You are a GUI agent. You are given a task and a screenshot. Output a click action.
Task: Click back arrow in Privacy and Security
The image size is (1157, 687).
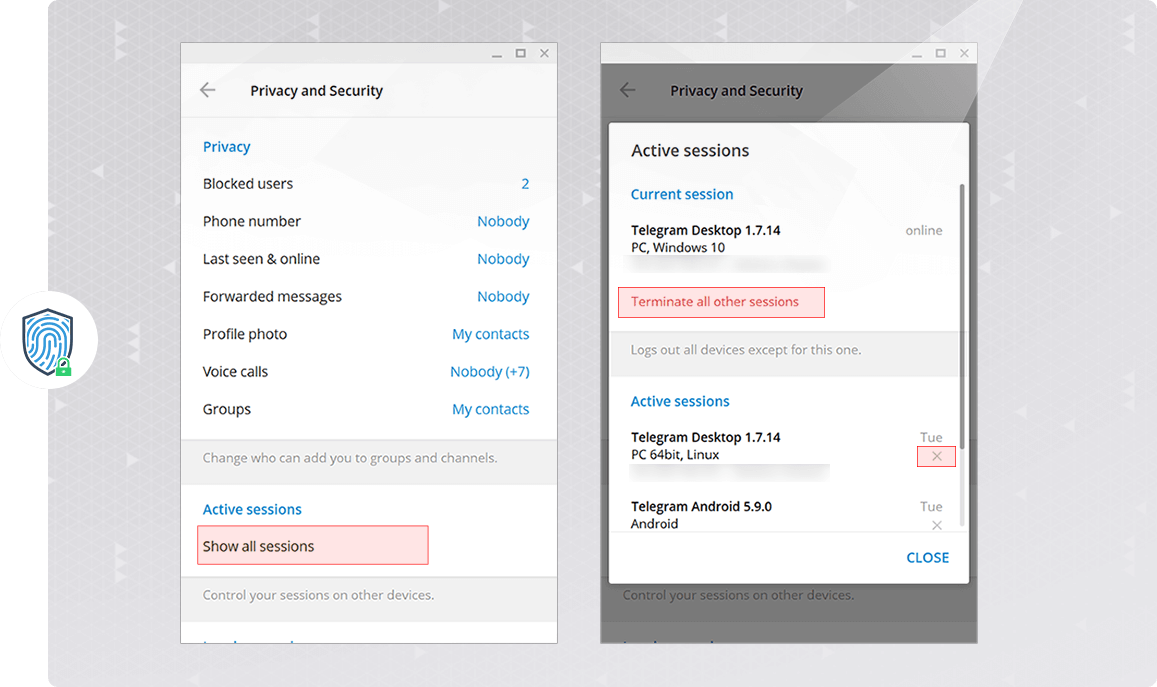pyautogui.click(x=208, y=90)
